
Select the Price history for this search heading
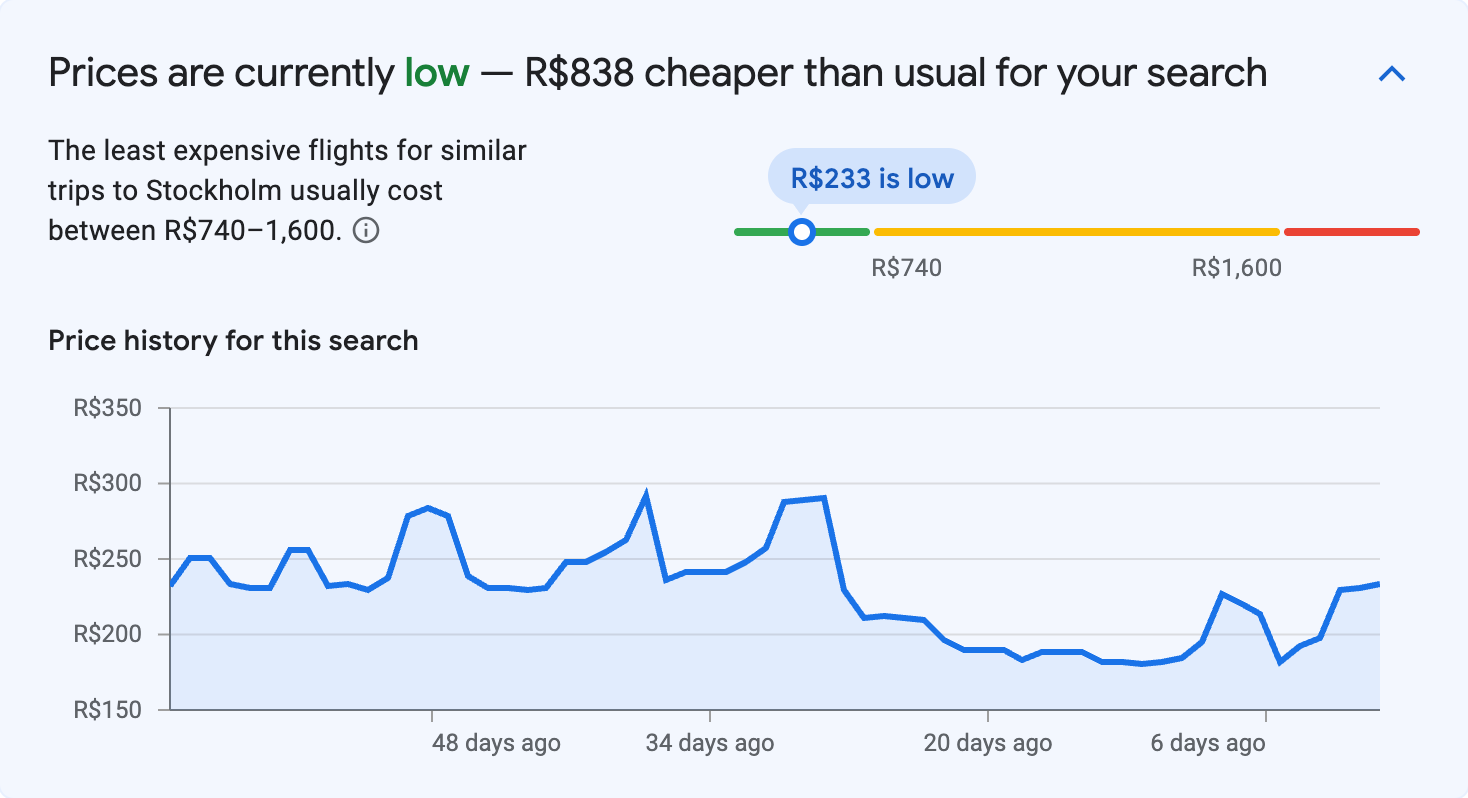click(233, 340)
